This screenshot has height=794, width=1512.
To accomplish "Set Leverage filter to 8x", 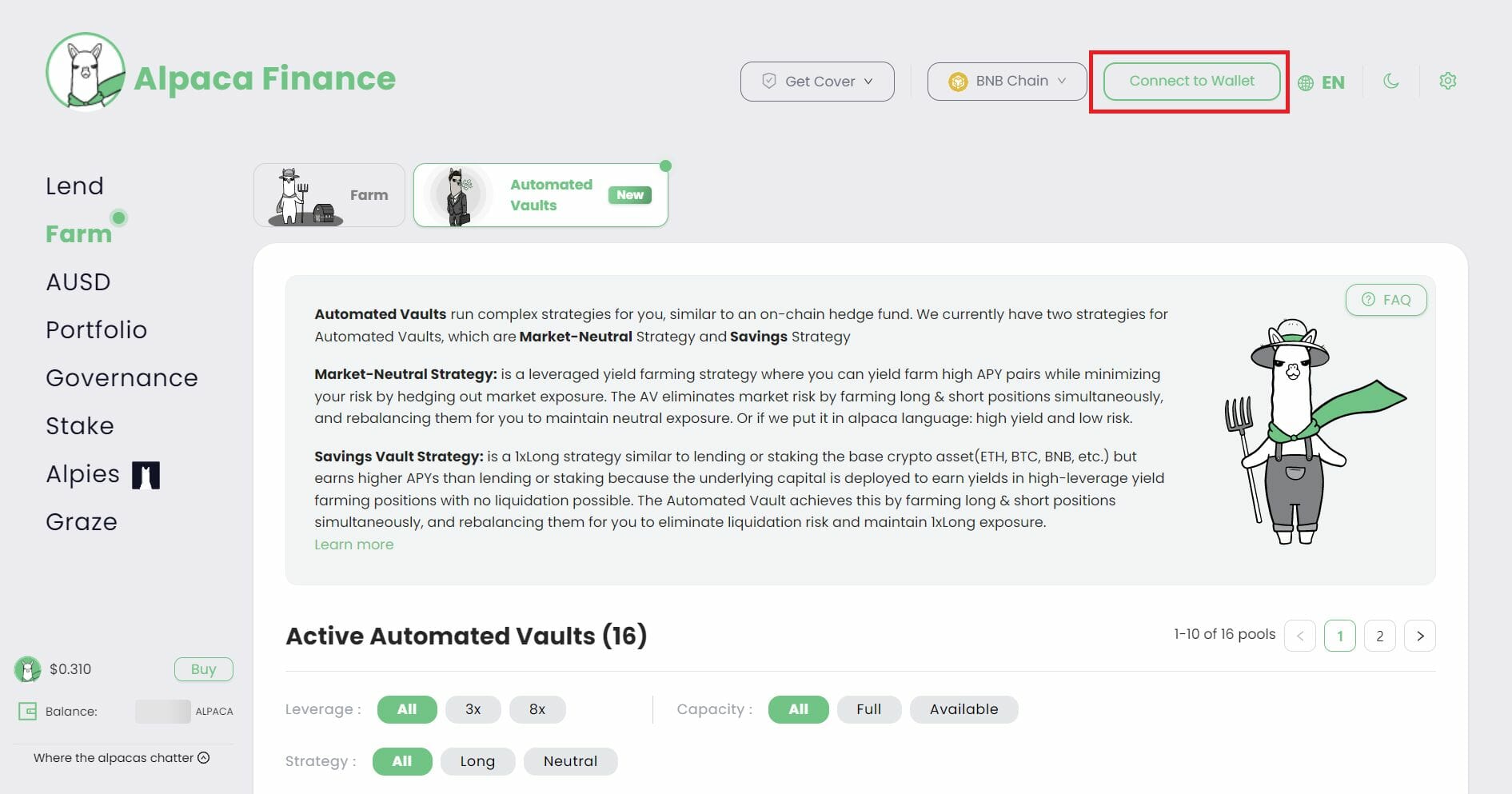I will pos(537,709).
